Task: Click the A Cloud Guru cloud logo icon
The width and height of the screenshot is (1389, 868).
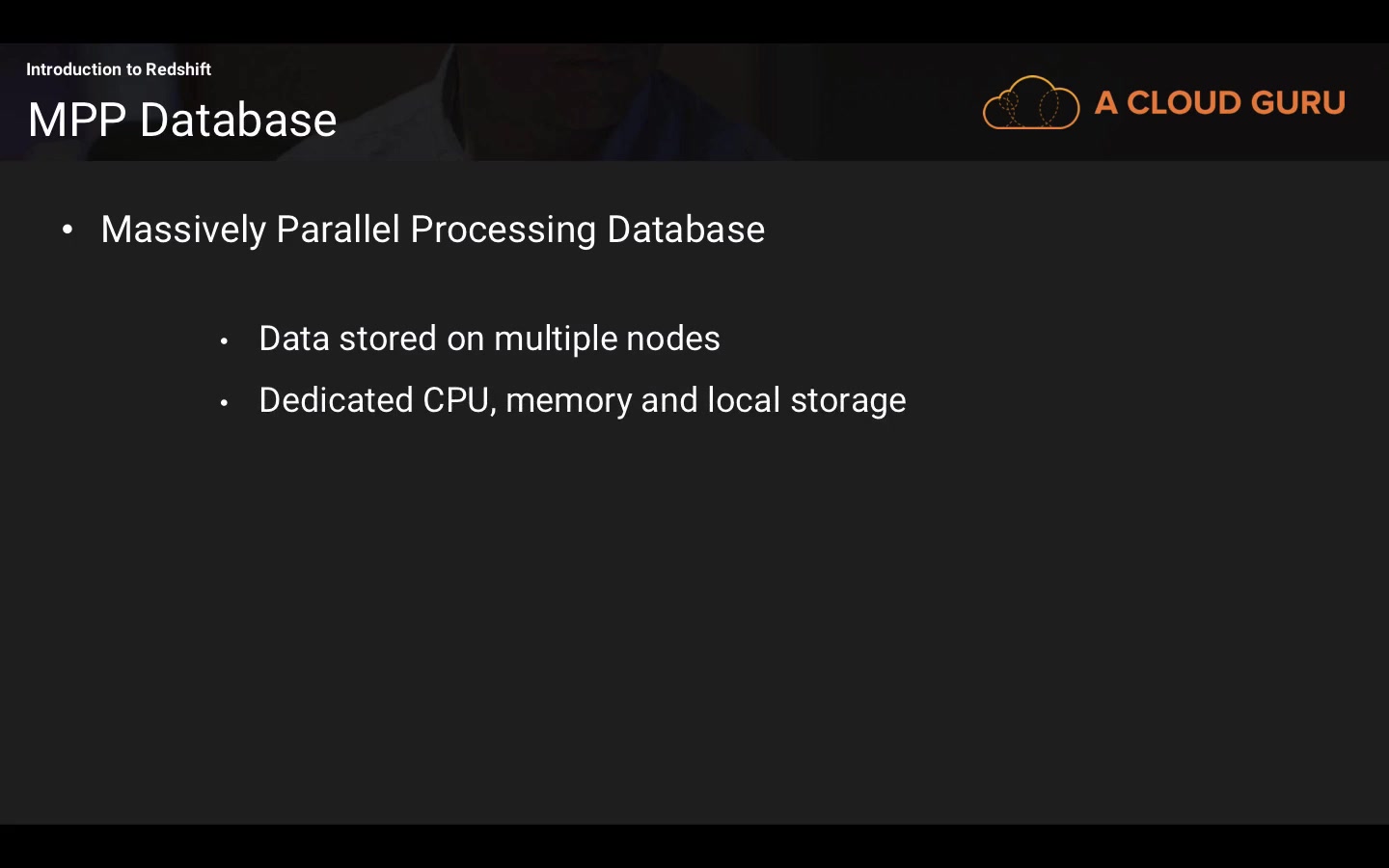Action: [1030, 102]
